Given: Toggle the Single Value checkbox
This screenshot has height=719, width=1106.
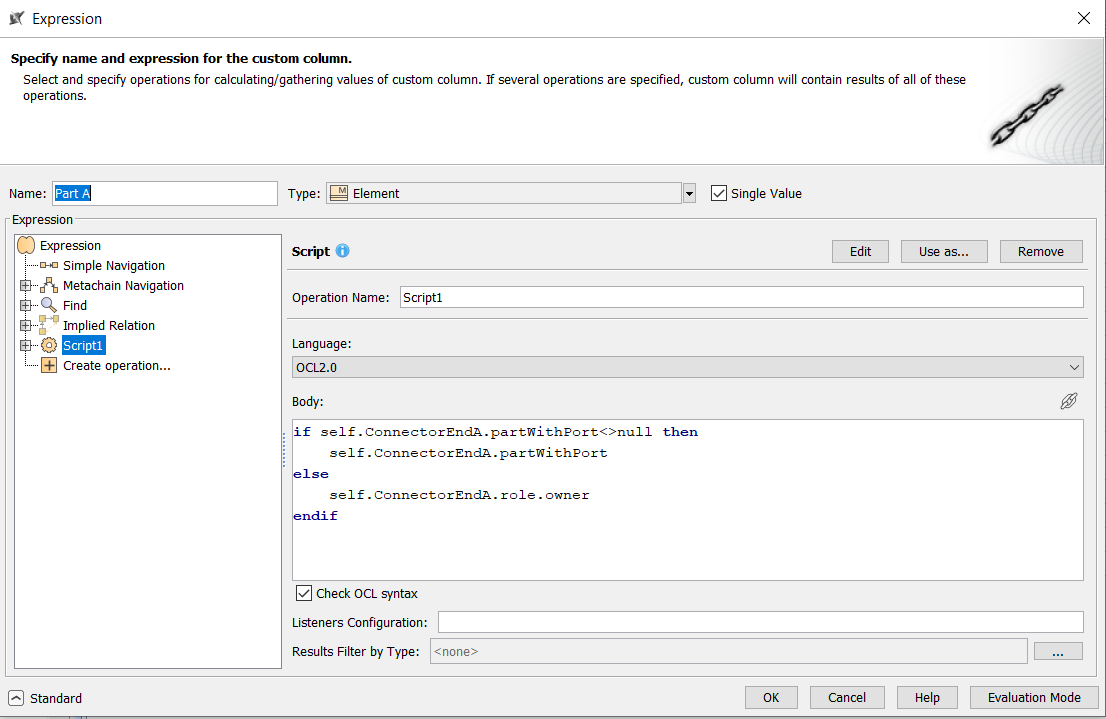Looking at the screenshot, I should point(718,193).
